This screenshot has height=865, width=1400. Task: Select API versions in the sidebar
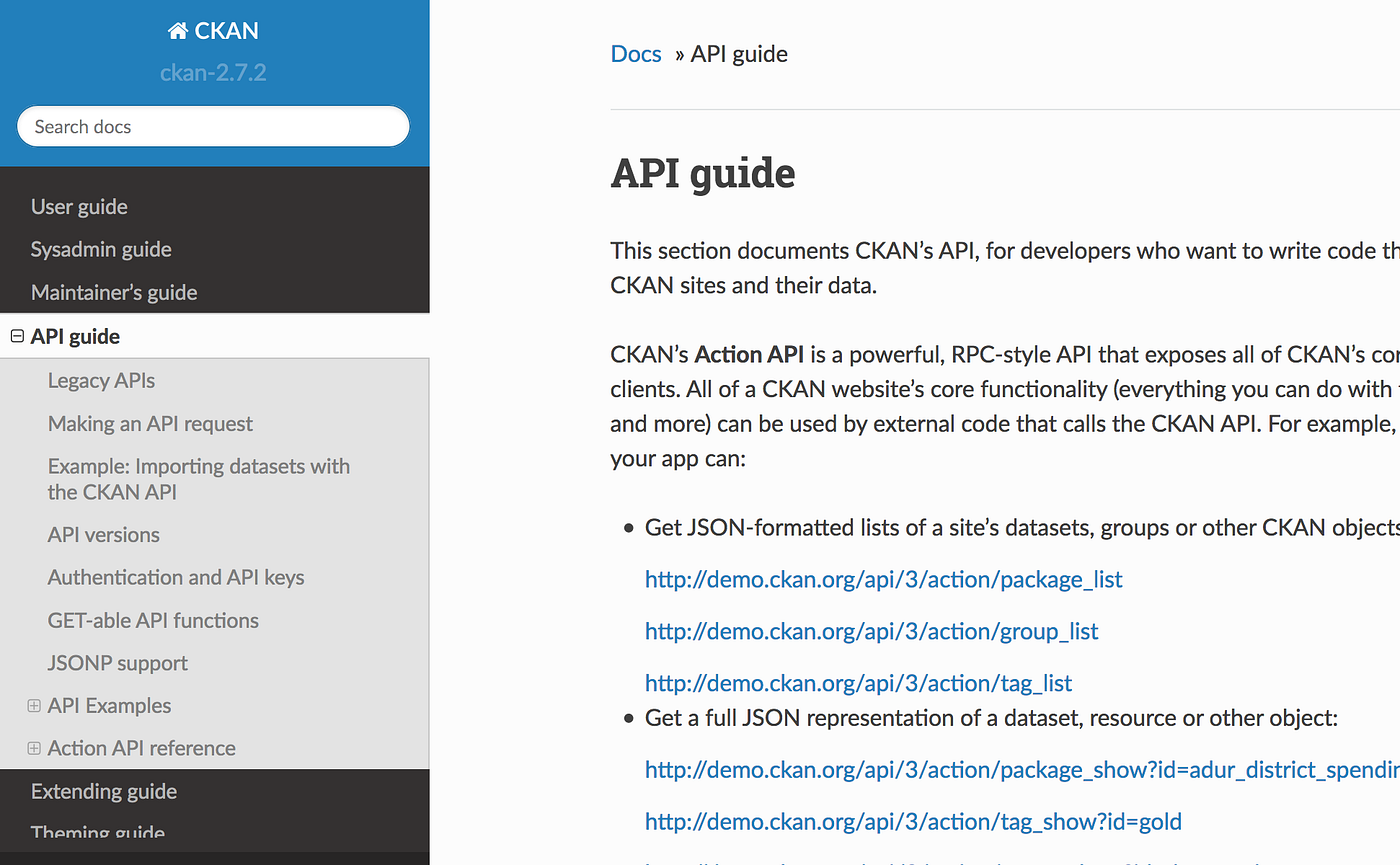(103, 534)
